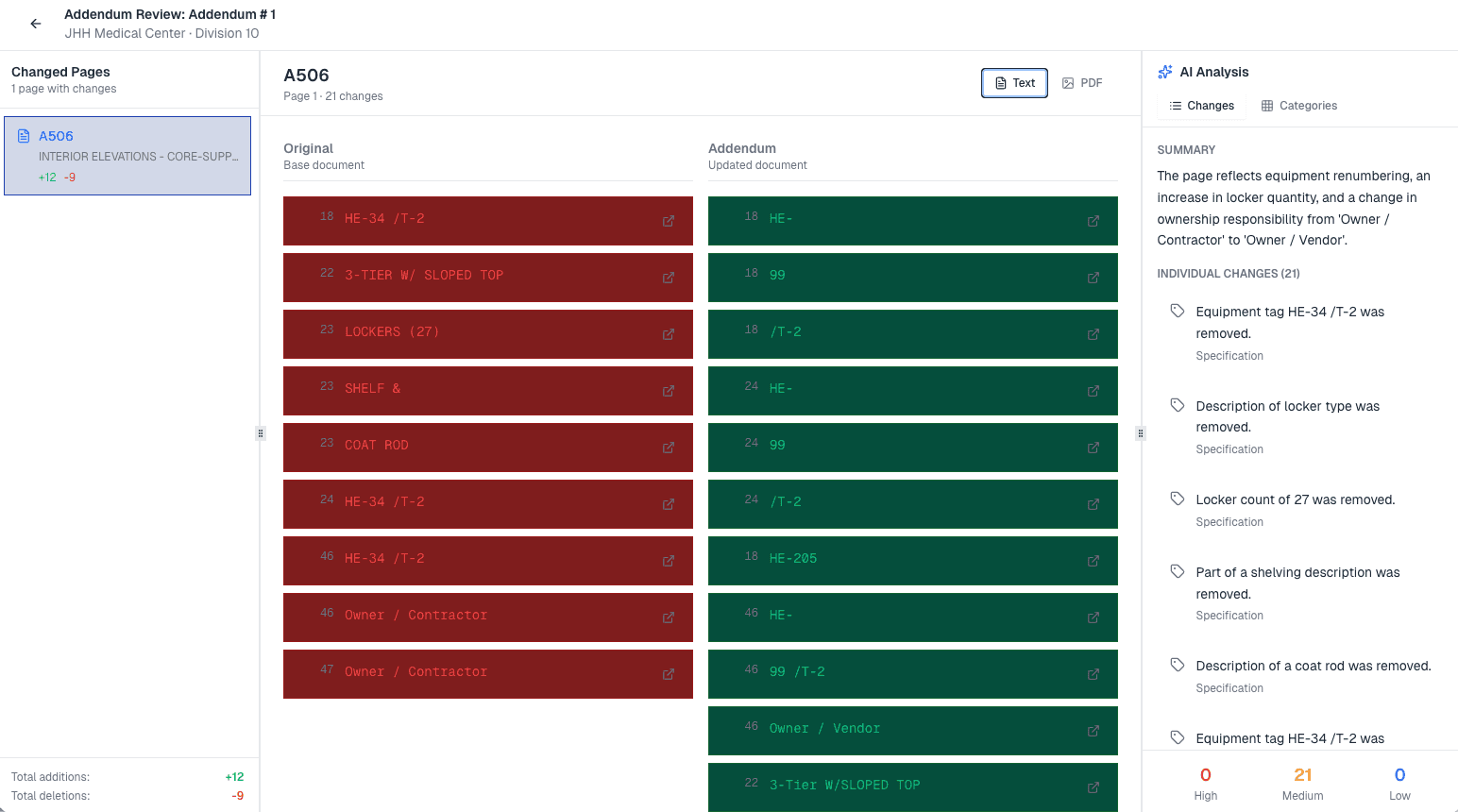Switch to Text view mode

(x=1014, y=83)
